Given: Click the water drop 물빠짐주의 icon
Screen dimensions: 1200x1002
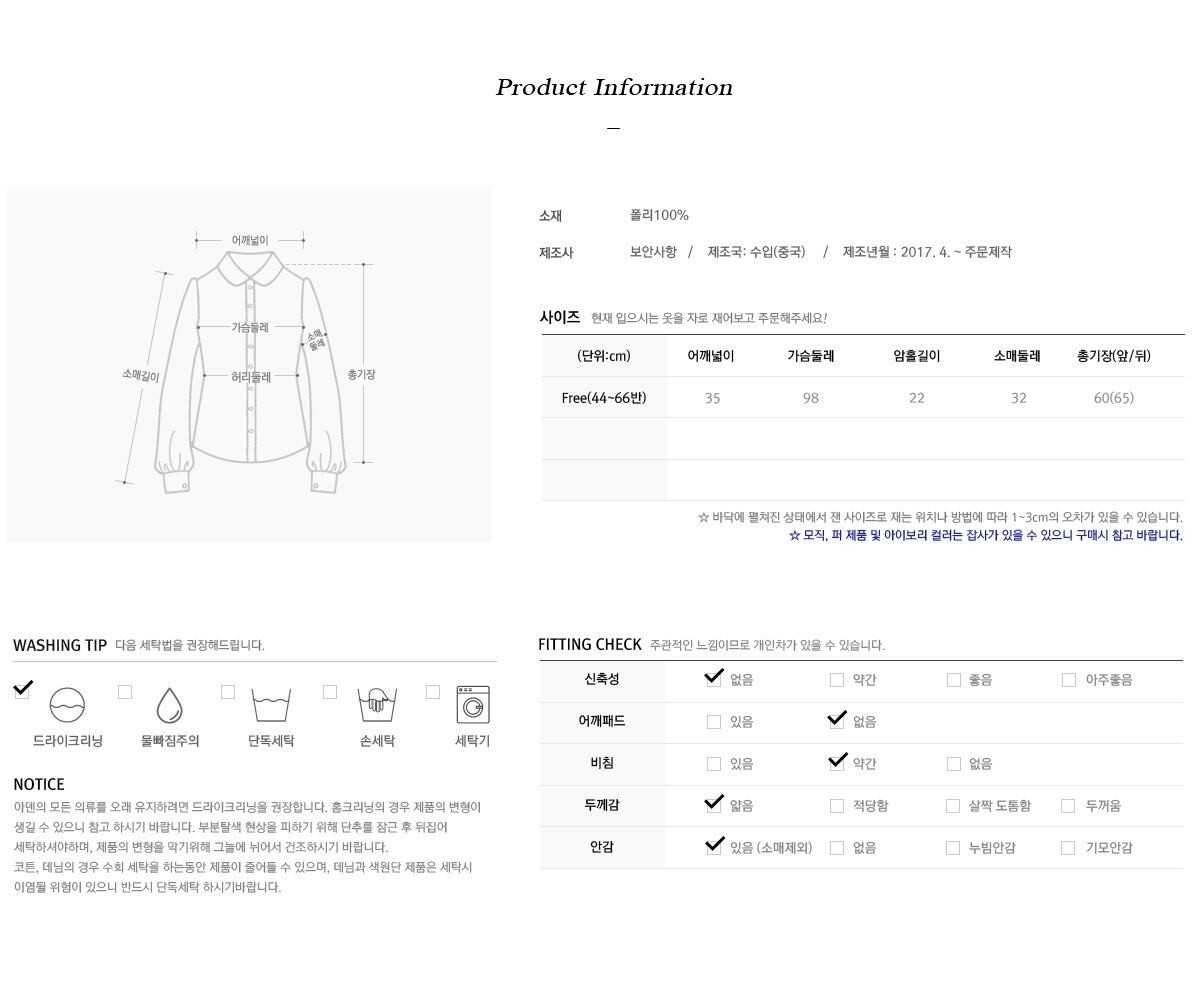Looking at the screenshot, I should tap(169, 705).
